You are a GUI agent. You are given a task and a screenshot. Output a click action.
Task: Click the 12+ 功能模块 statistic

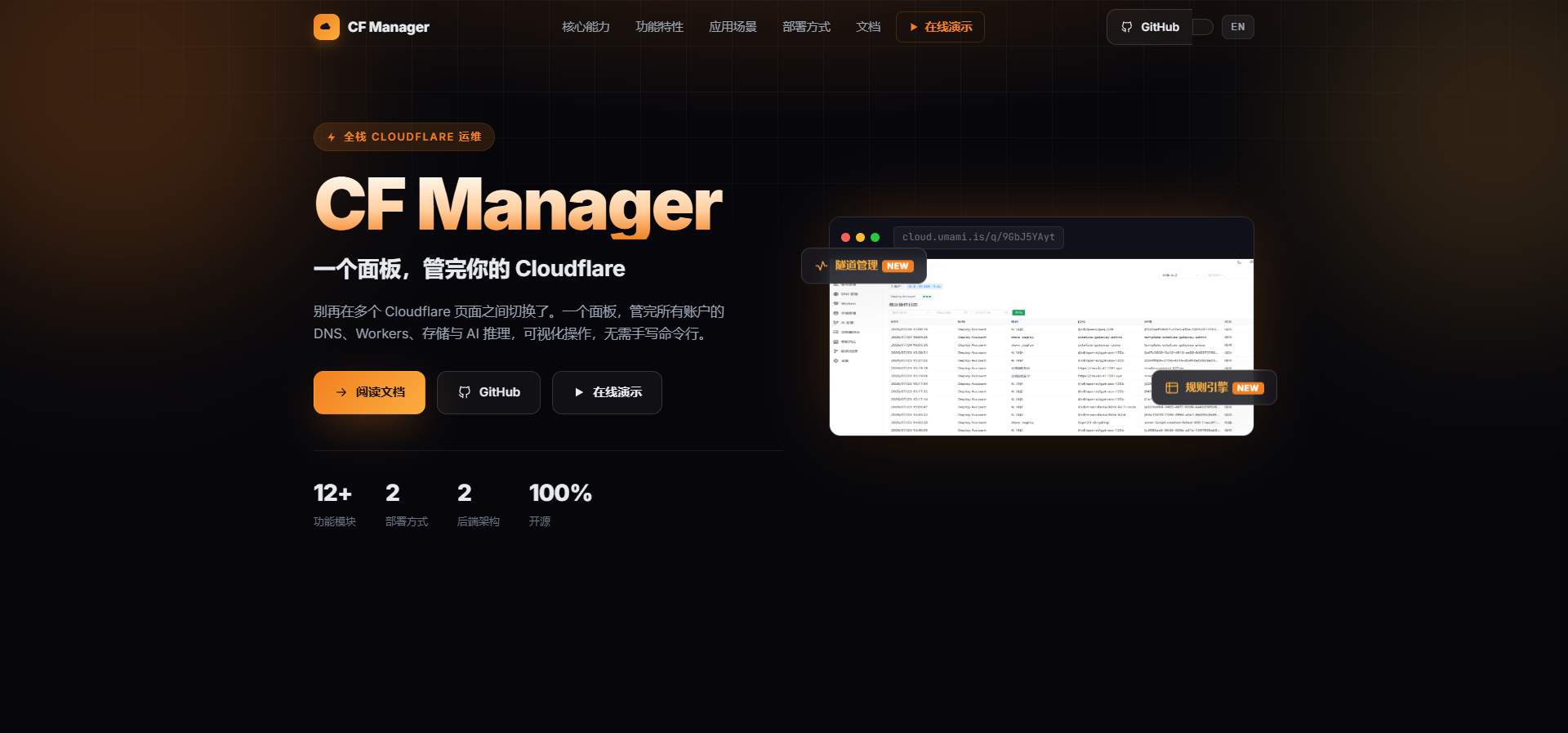(335, 504)
